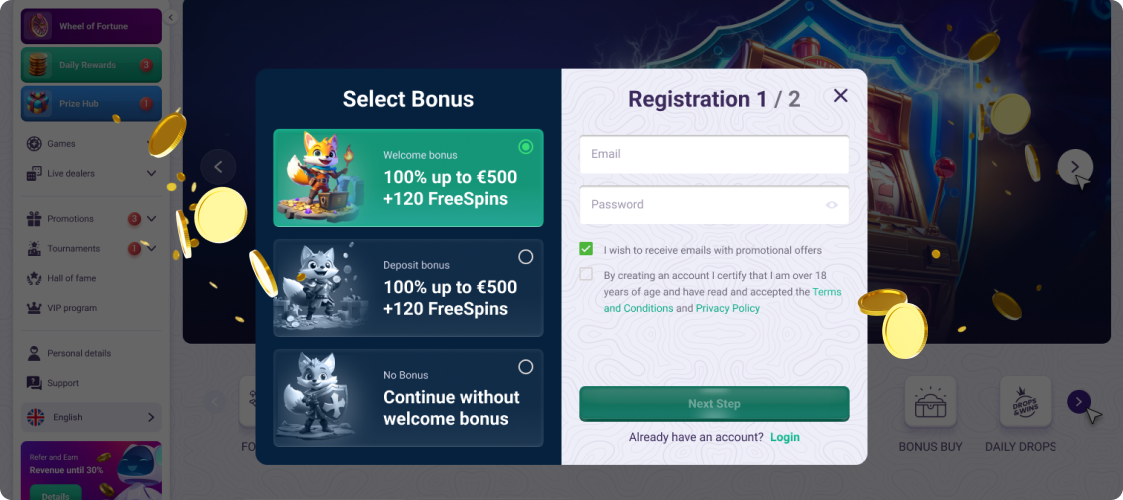Image resolution: width=1123 pixels, height=500 pixels.
Task: Select the Deposit bonus radio option
Action: [x=526, y=257]
